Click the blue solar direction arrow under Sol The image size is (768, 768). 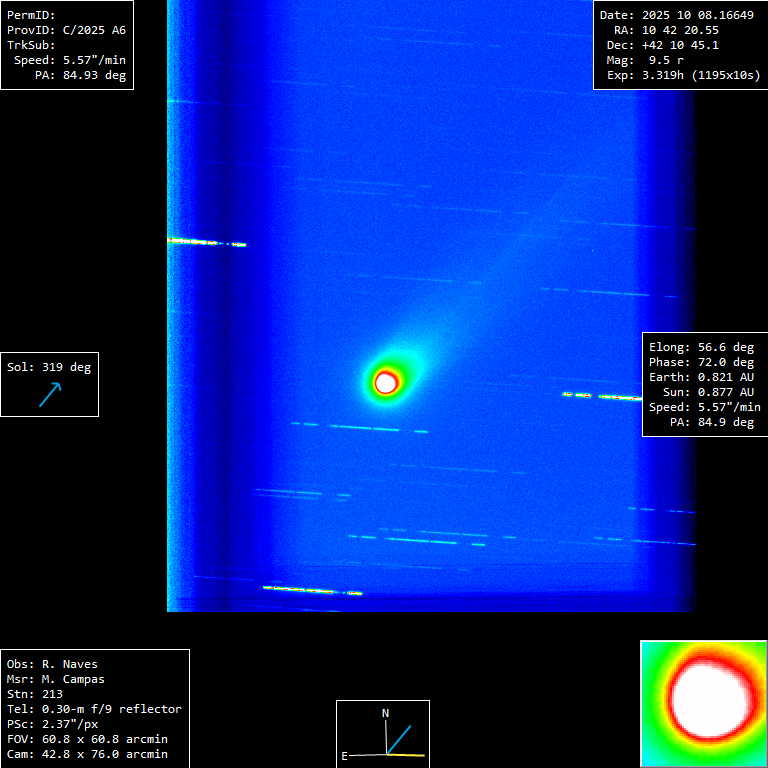50,394
